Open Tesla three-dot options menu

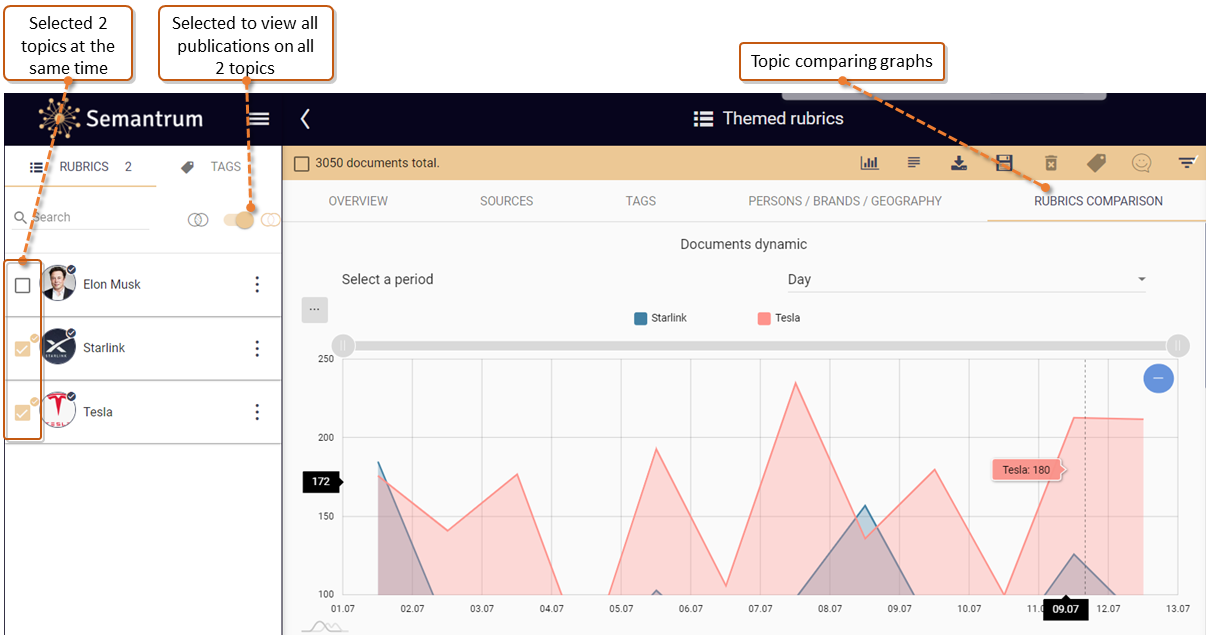(257, 412)
